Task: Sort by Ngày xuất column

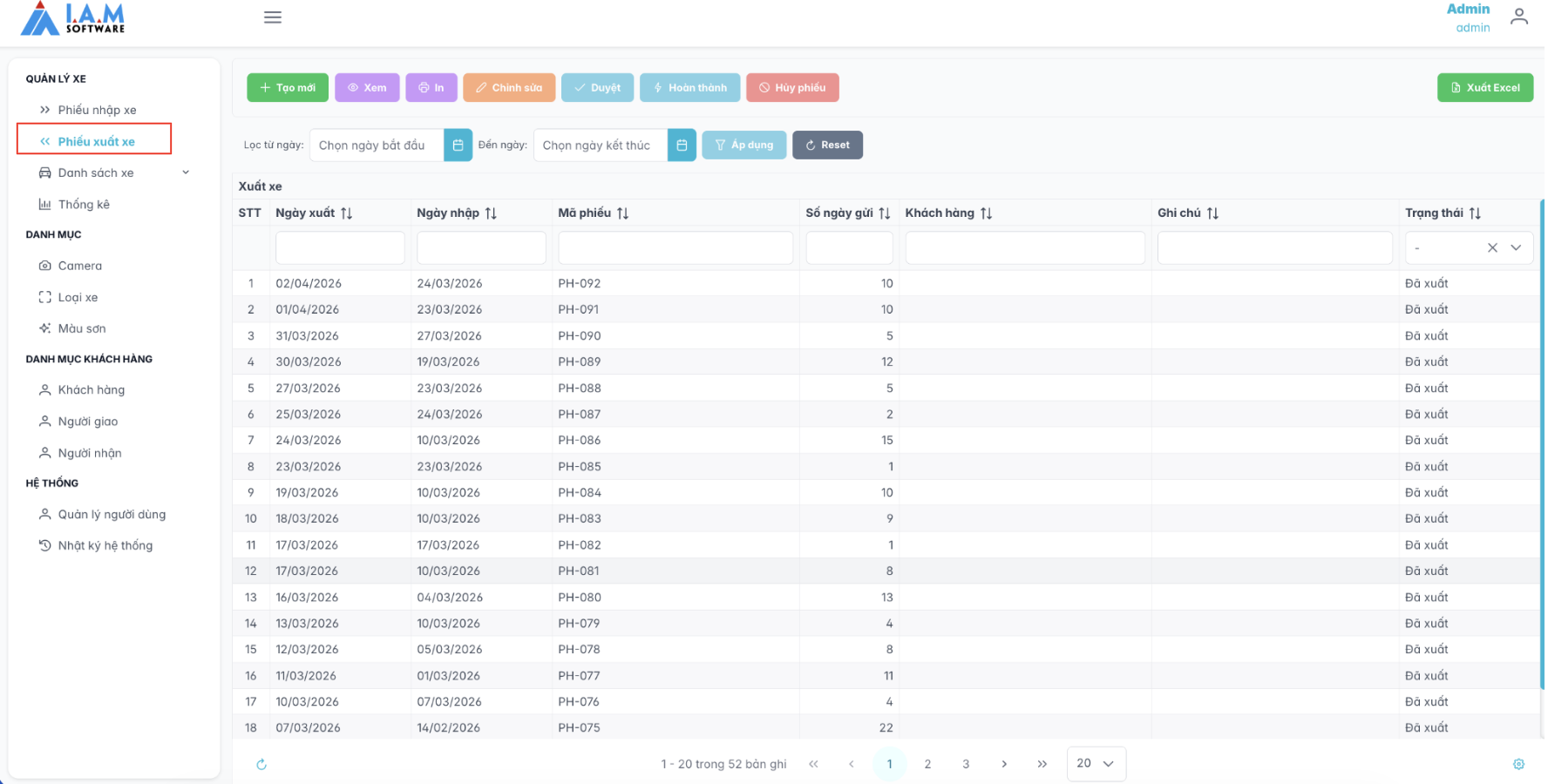Action: (x=346, y=213)
